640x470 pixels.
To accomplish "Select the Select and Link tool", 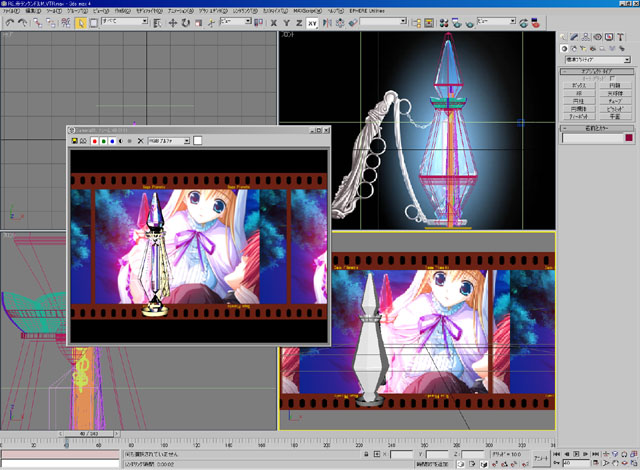I will [x=38, y=23].
